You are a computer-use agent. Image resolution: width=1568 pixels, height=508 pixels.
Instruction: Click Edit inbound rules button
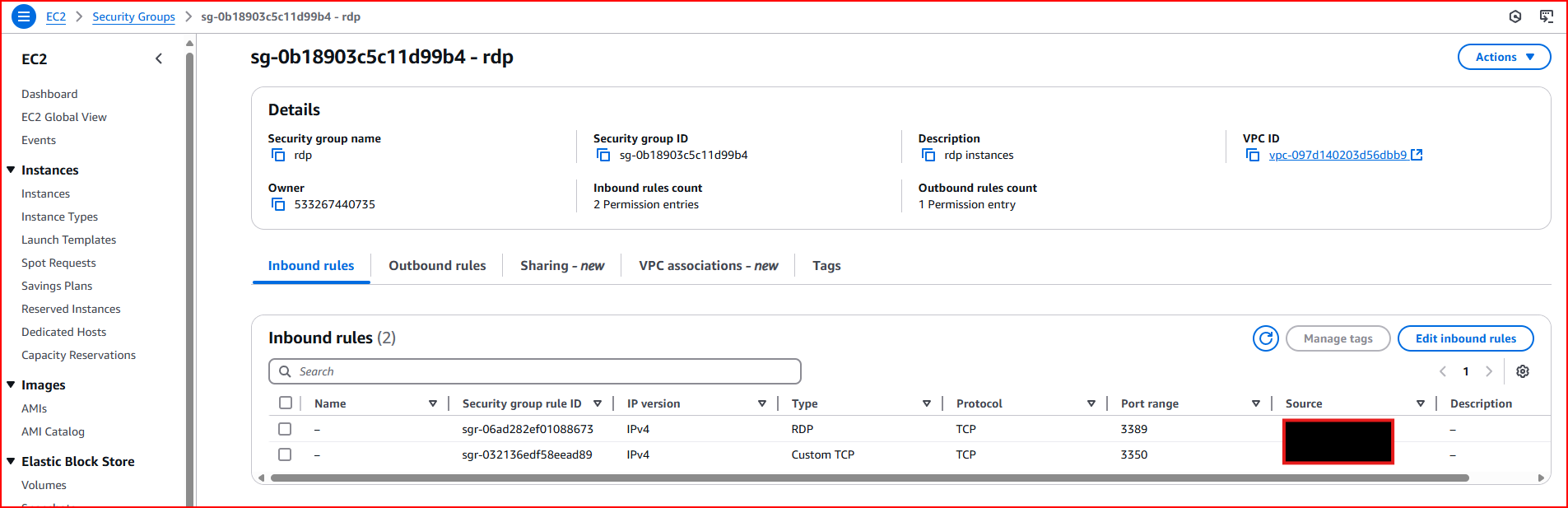point(1465,338)
